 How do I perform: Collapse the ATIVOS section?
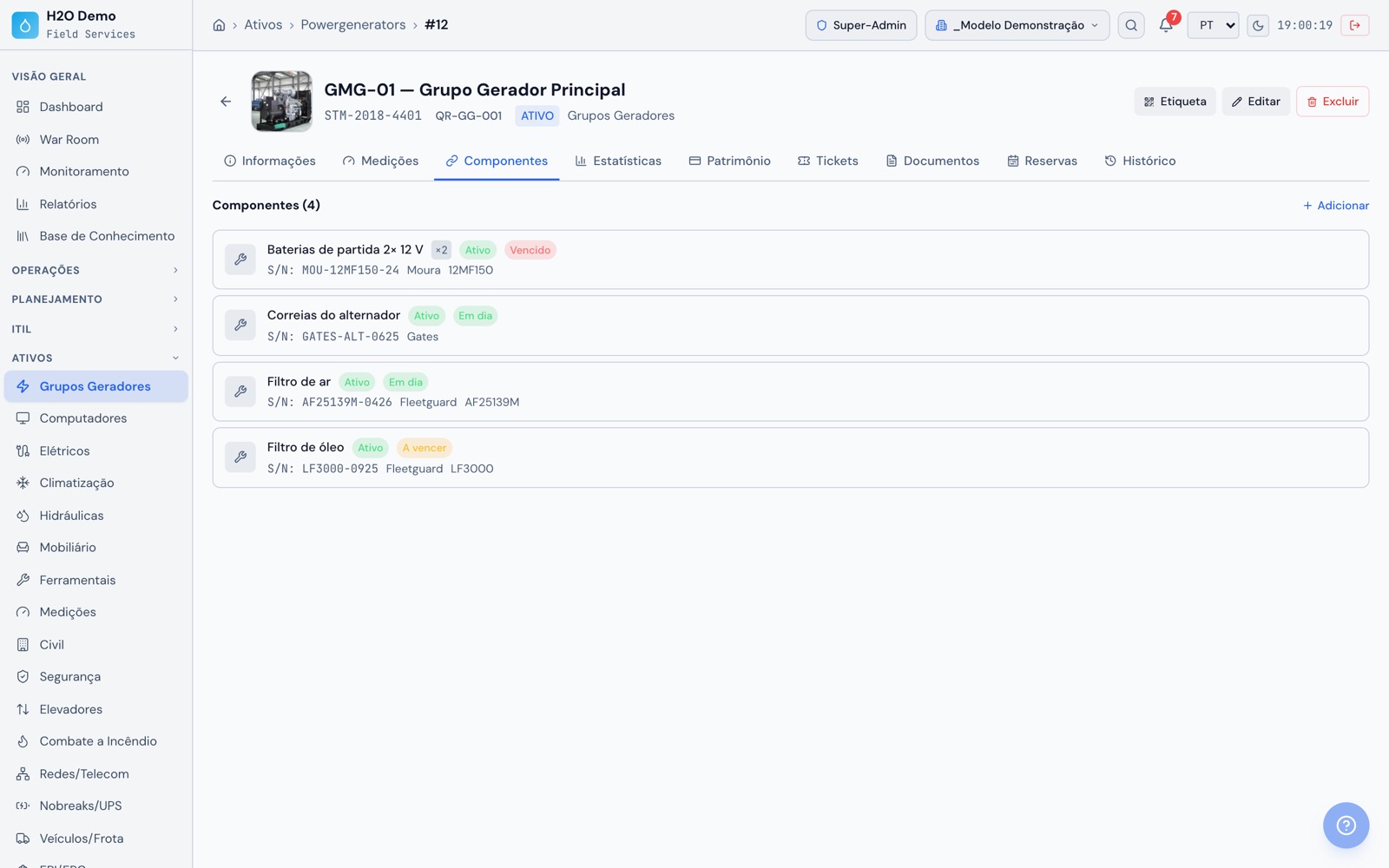coord(95,358)
